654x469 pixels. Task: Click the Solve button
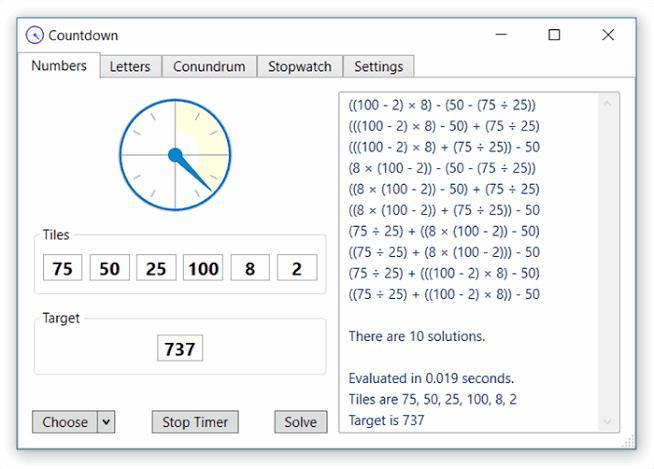301,422
